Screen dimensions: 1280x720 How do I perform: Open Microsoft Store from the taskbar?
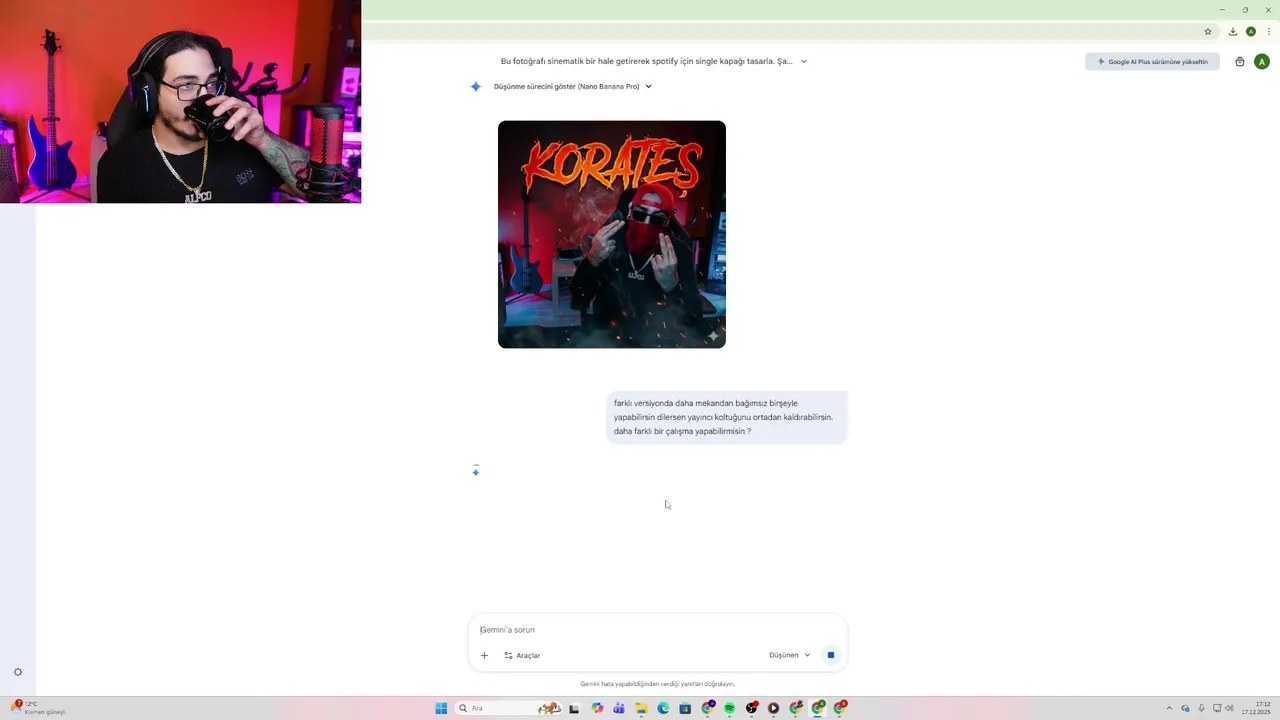tap(685, 708)
